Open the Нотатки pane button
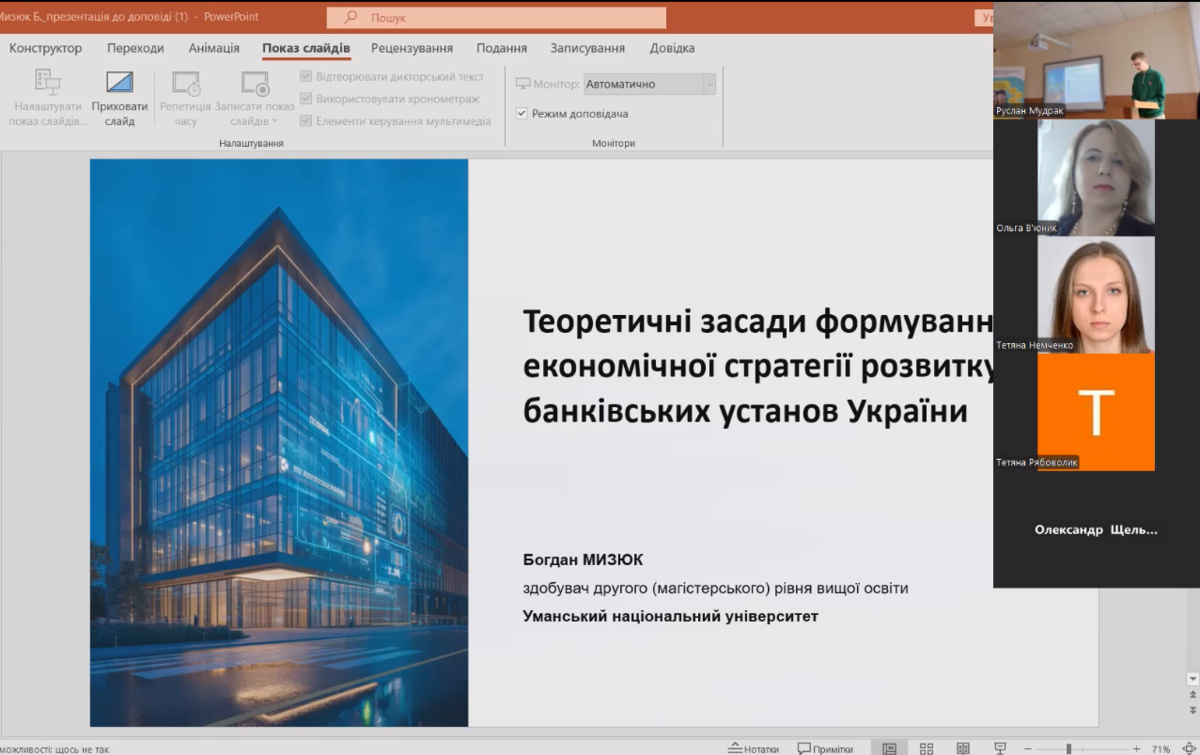This screenshot has width=1200, height=755. [x=753, y=748]
